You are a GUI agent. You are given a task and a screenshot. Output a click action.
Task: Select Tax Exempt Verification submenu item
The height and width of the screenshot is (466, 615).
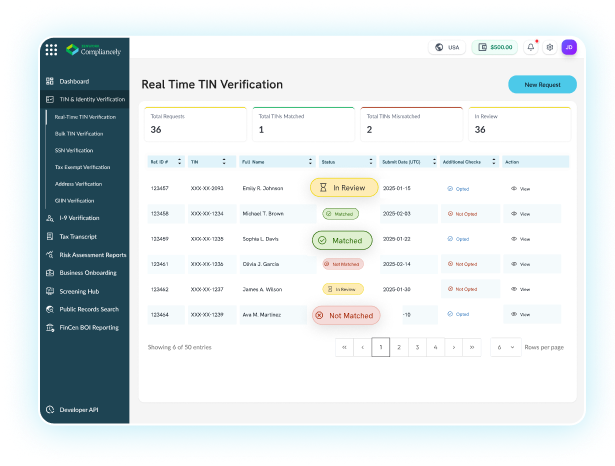point(82,167)
